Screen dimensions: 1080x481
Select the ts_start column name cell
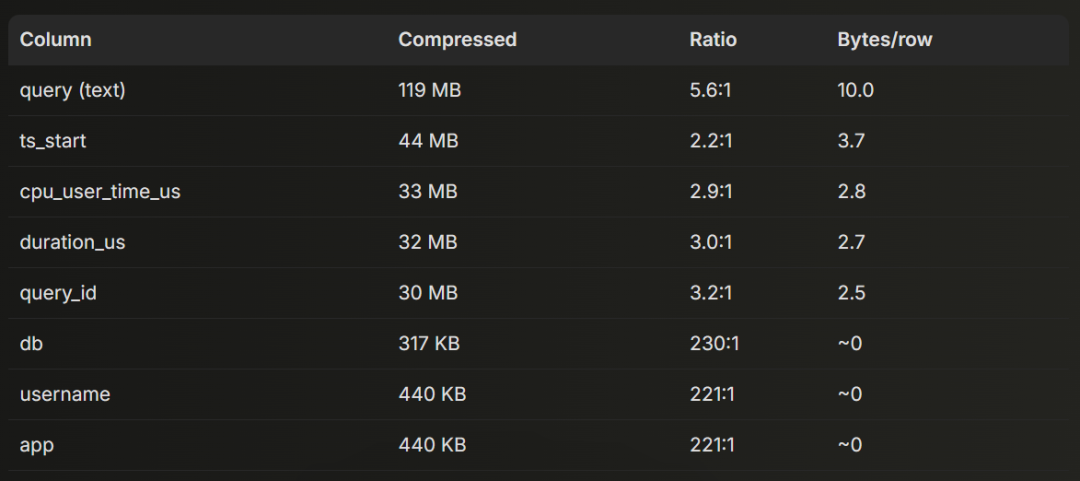53,141
